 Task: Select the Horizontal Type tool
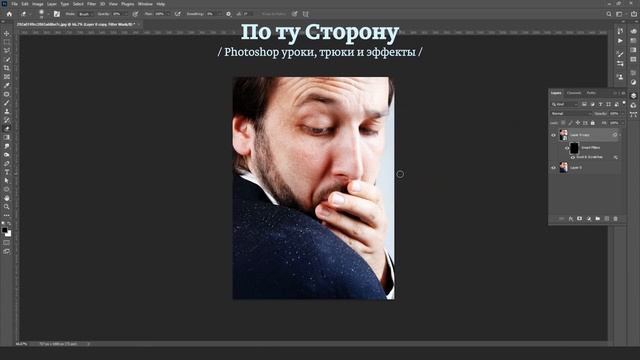pyautogui.click(x=7, y=172)
